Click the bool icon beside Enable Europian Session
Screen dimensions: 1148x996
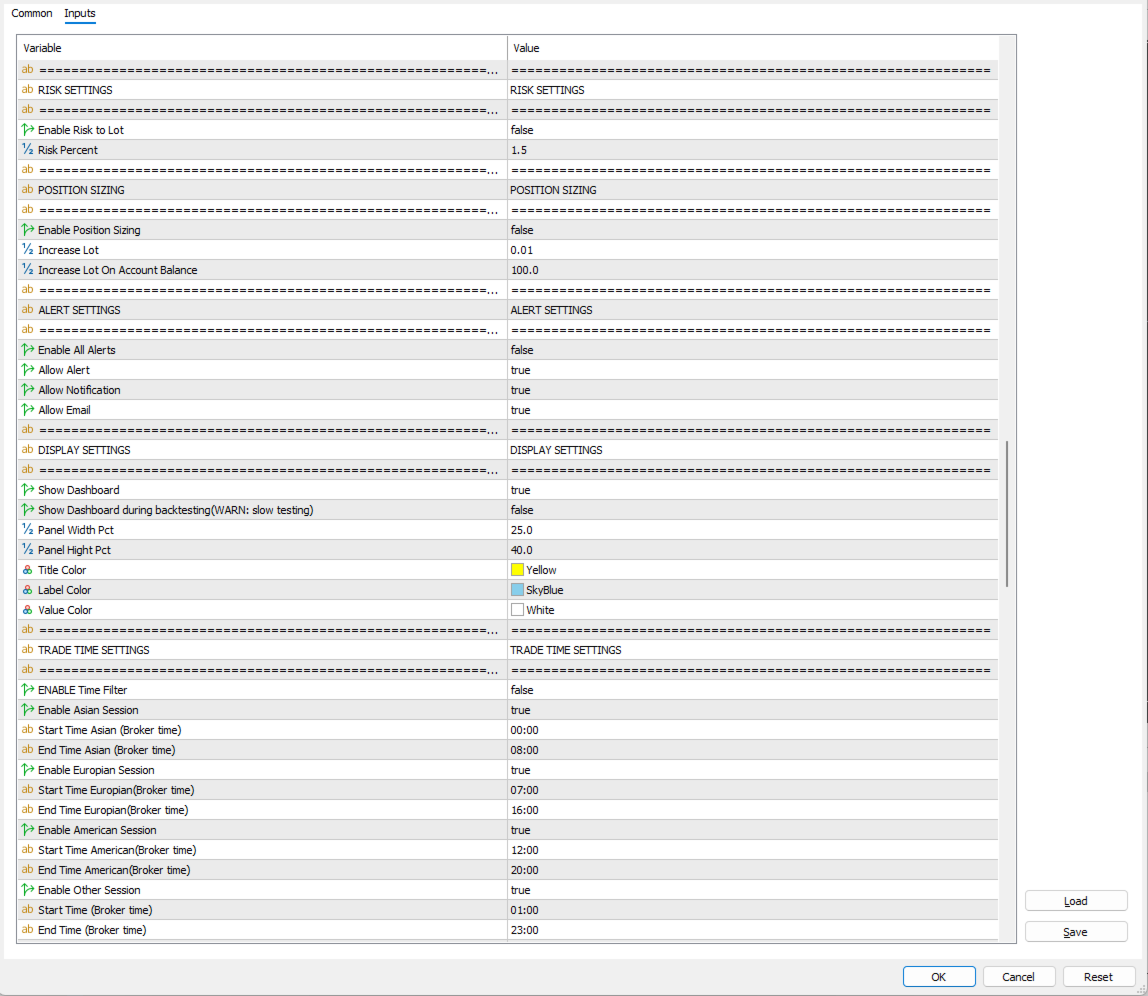28,770
